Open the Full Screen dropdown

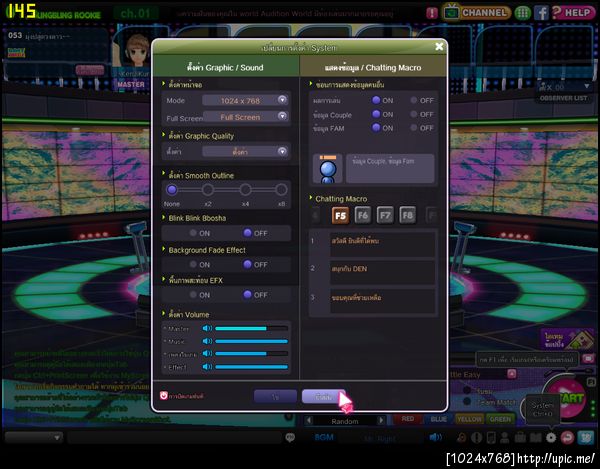click(246, 117)
